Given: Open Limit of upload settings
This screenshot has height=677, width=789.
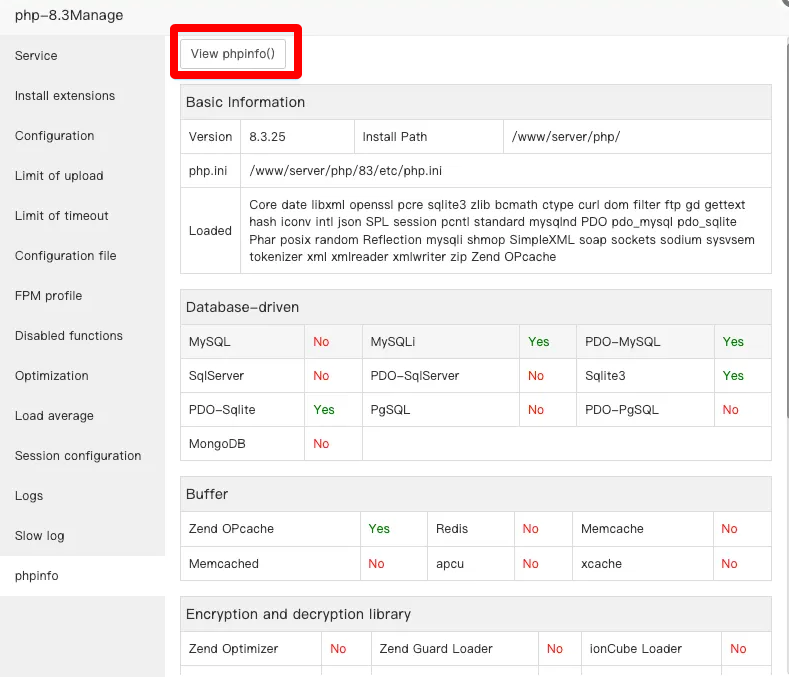Looking at the screenshot, I should pyautogui.click(x=83, y=176).
